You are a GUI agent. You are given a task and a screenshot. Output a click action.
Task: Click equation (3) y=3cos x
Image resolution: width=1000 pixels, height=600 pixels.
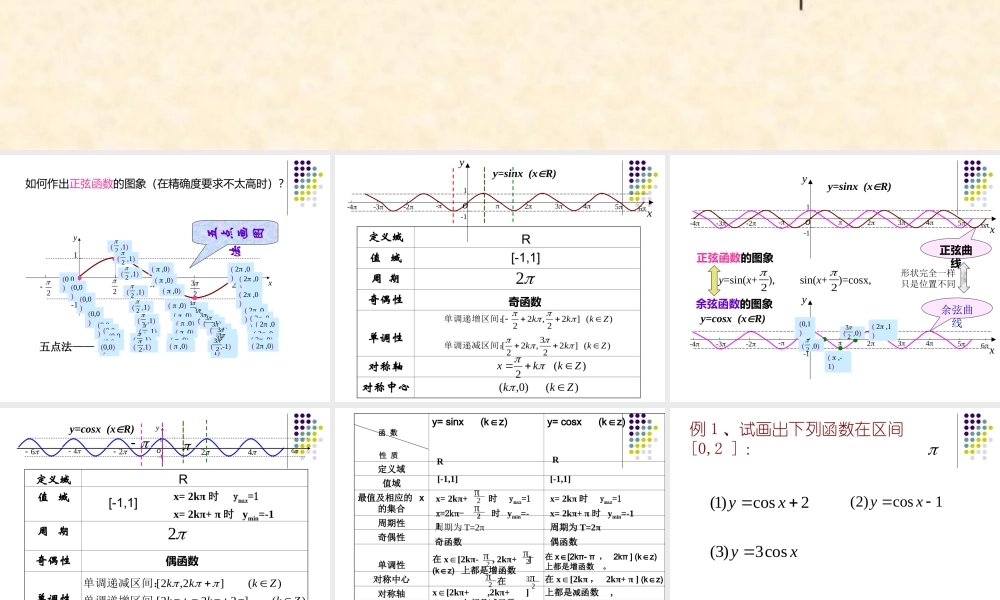754,552
